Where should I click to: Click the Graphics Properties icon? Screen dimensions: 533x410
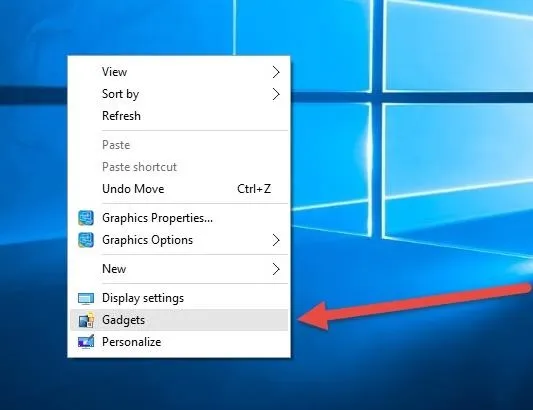click(86, 218)
